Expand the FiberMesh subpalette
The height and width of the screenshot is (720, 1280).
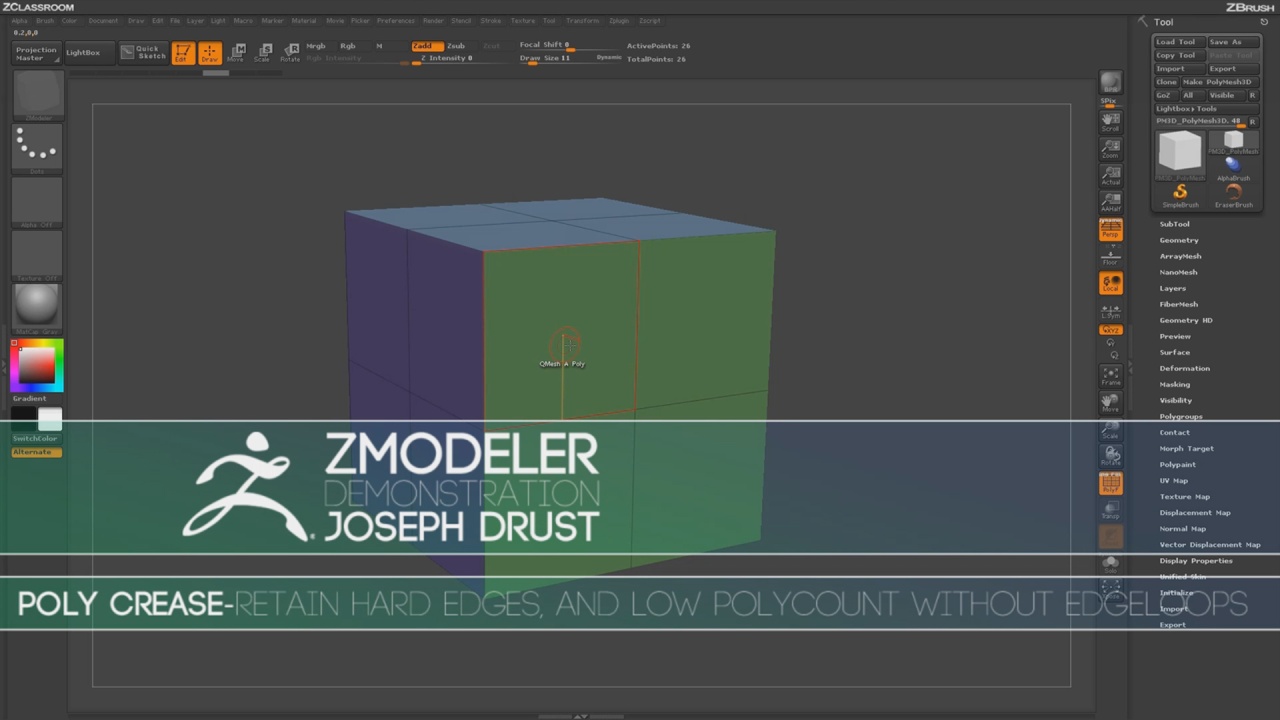1179,304
